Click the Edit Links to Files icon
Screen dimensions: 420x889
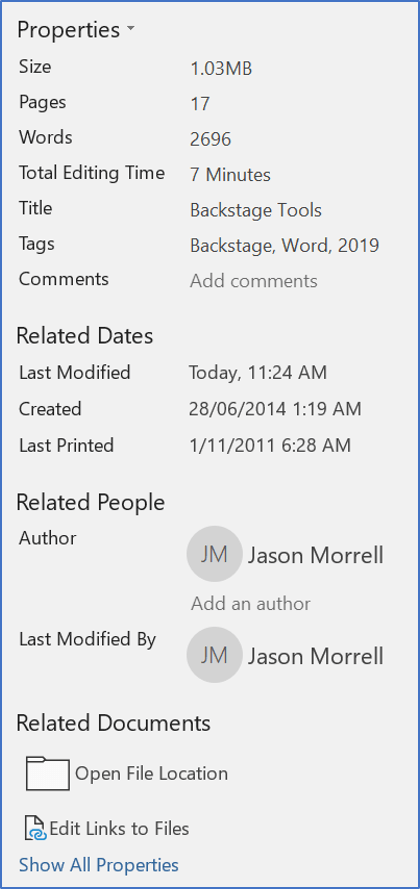(35, 828)
